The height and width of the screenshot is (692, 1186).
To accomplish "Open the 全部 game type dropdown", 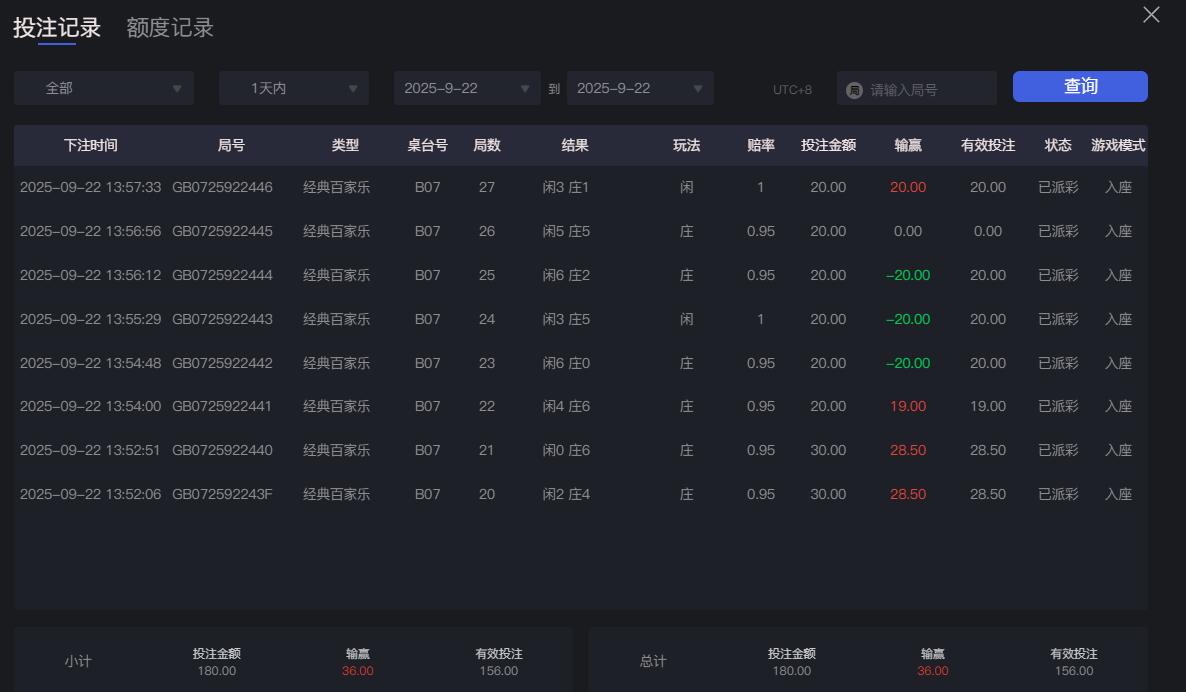I will 103,88.
